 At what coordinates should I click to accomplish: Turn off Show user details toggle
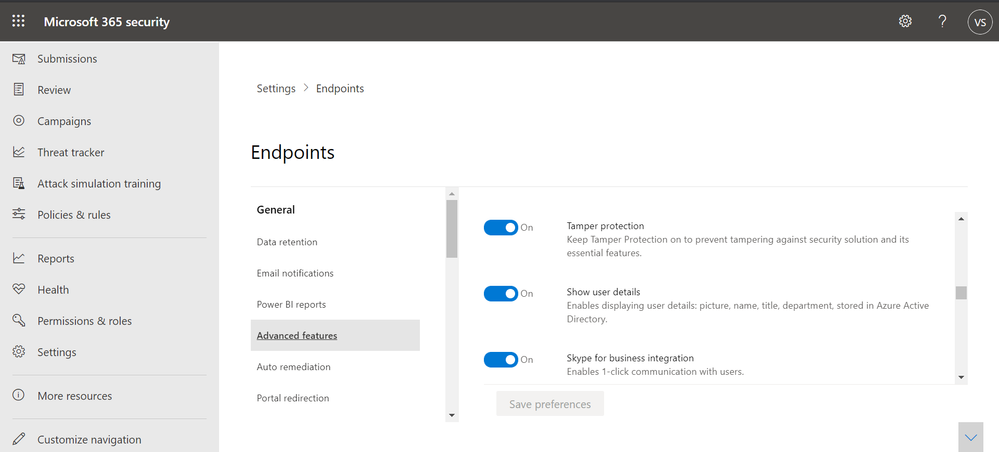pos(501,294)
